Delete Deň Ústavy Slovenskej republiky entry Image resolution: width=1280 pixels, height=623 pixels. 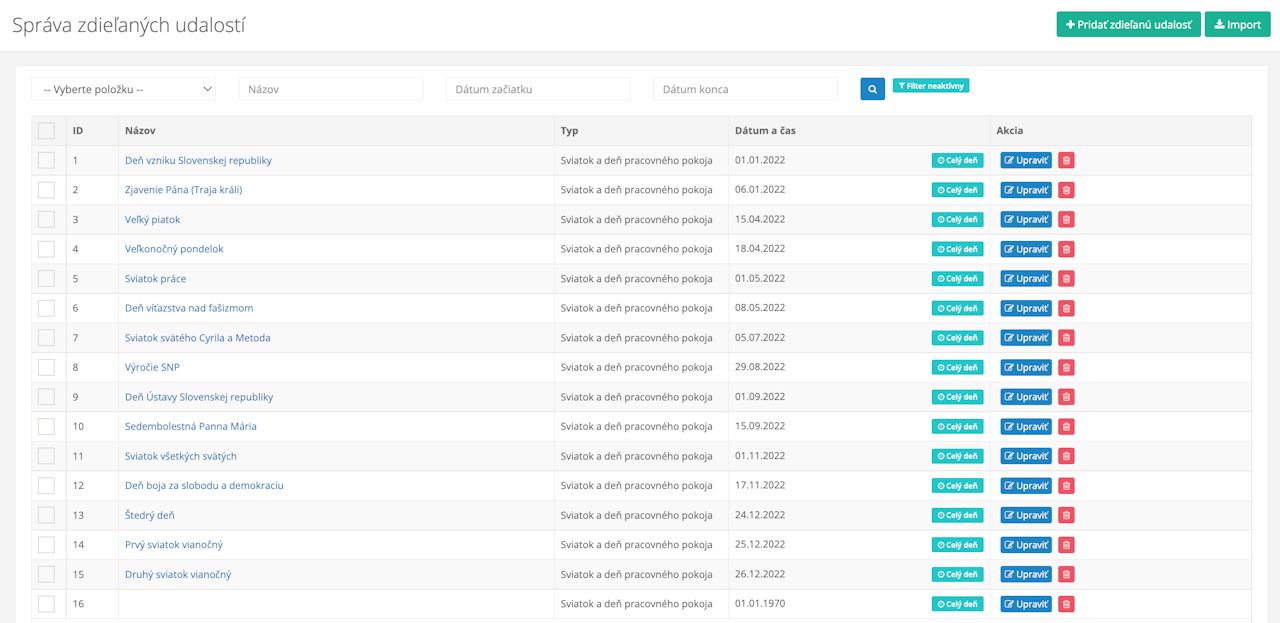[x=1066, y=397]
